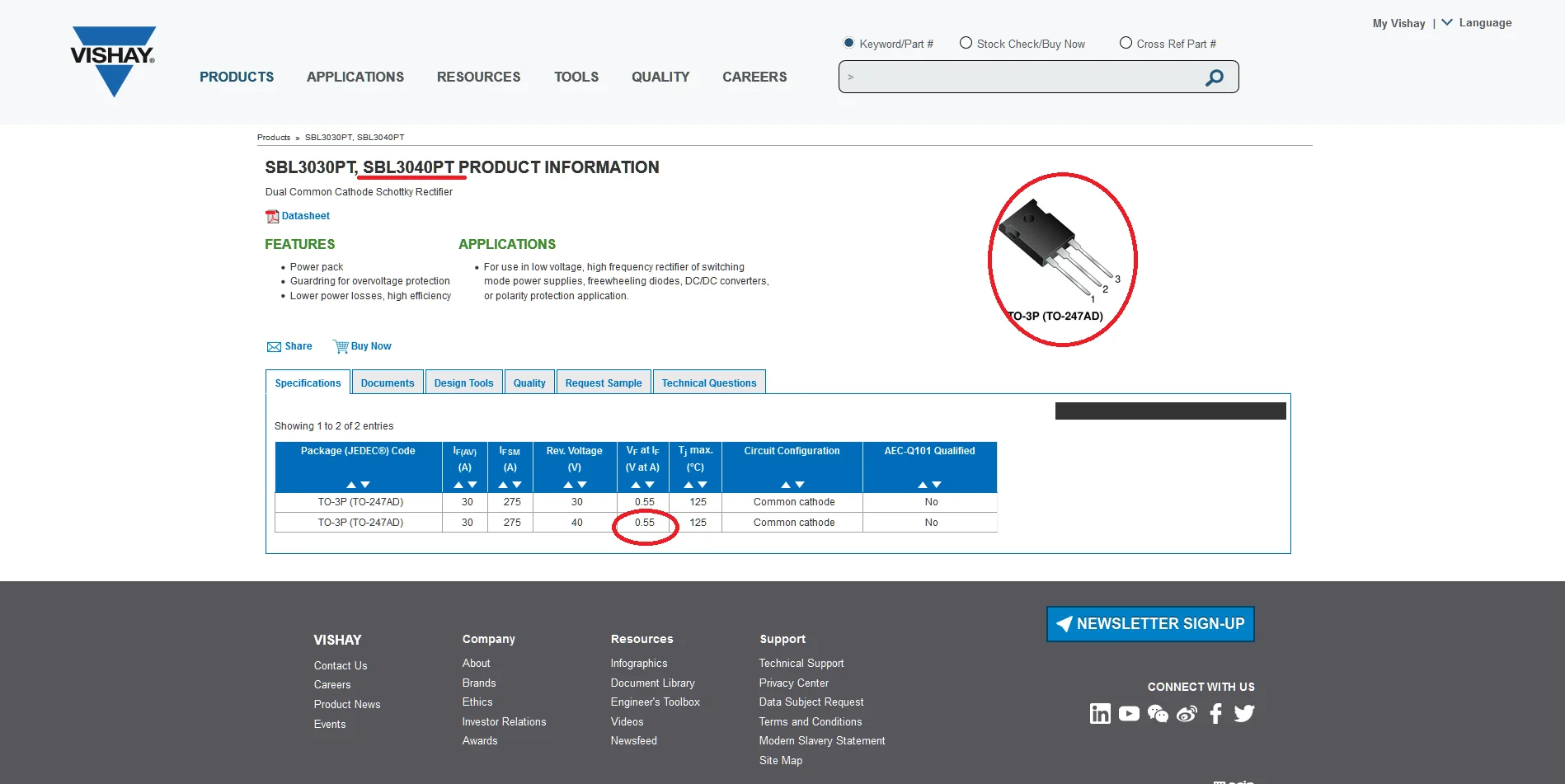Open the Technical Support footer link
The height and width of the screenshot is (784, 1565).
(x=801, y=663)
